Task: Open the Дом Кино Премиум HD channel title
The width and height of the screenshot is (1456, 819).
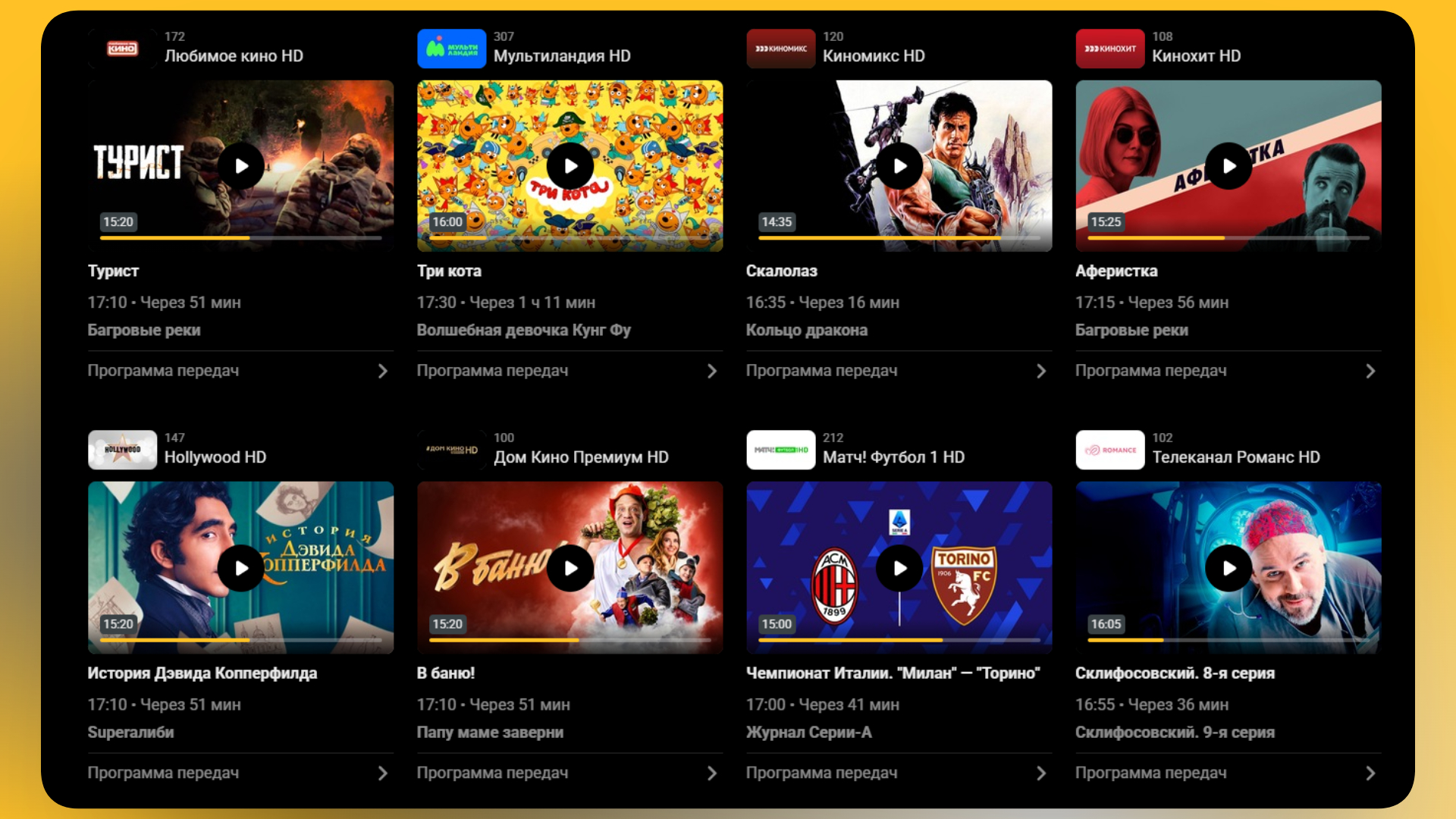Action: 581,457
